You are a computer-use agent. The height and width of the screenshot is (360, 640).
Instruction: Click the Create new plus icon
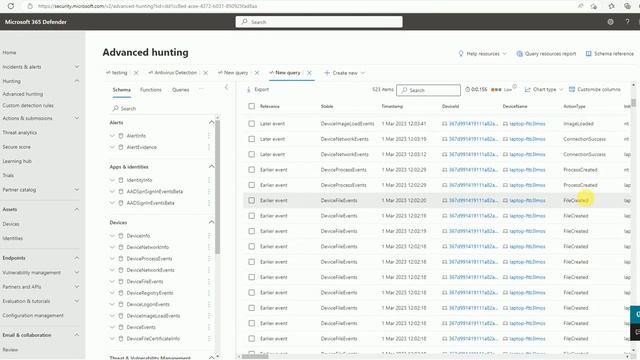327,73
